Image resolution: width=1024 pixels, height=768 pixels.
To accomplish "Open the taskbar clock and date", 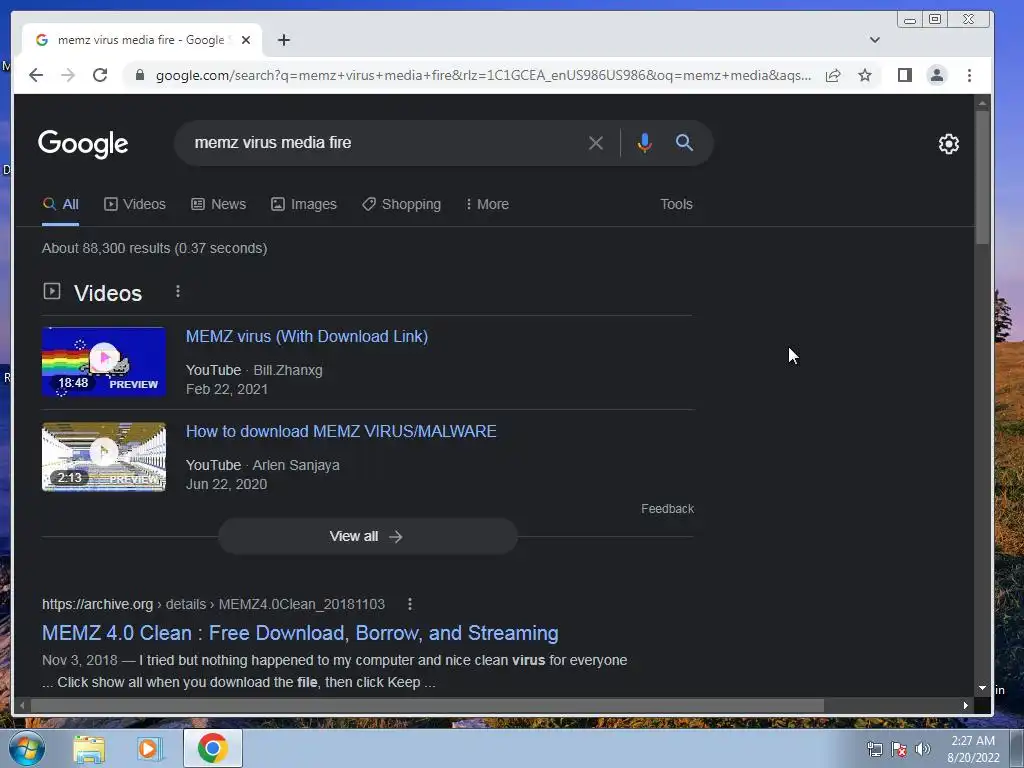I will (x=973, y=749).
